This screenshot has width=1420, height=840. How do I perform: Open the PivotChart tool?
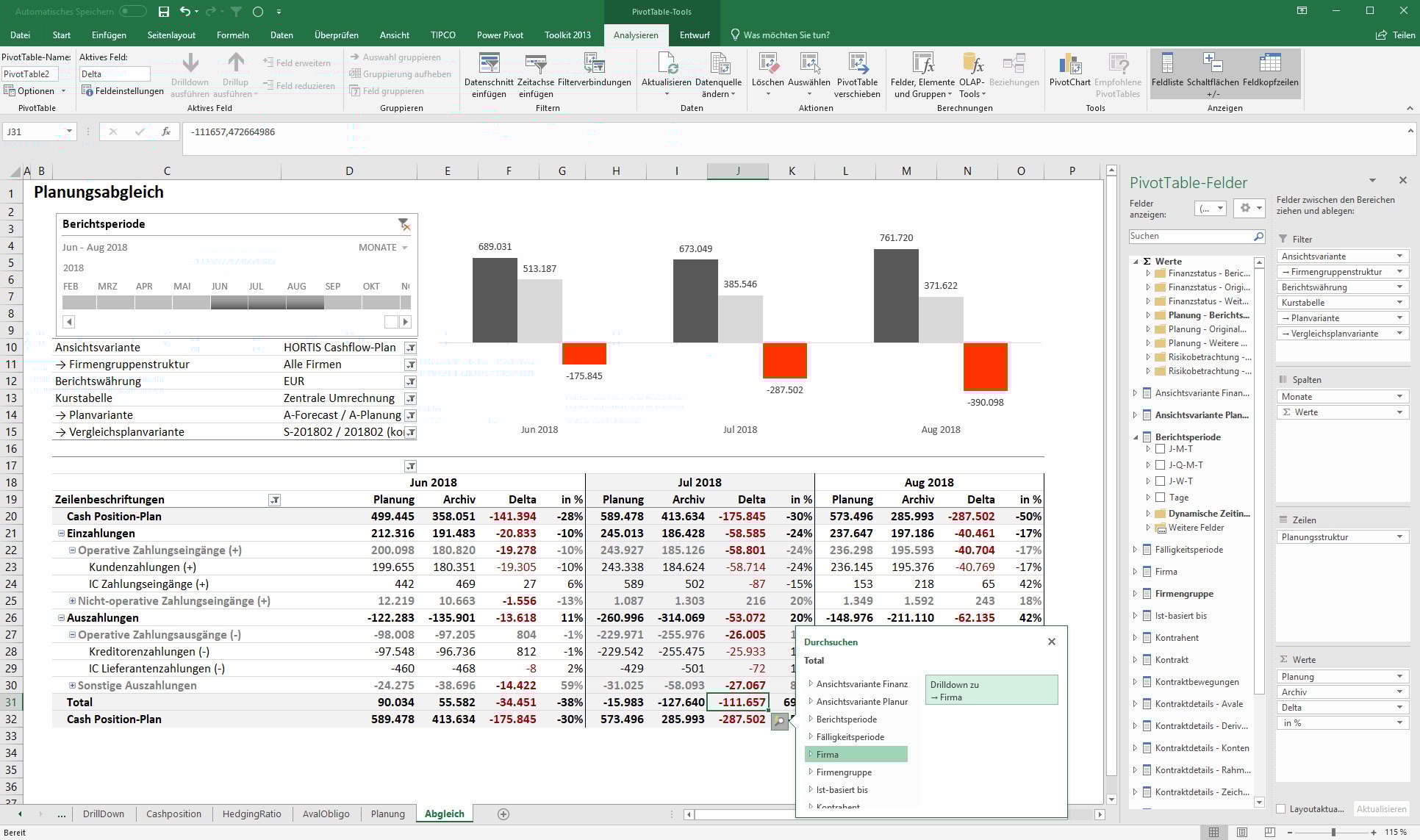[1069, 64]
